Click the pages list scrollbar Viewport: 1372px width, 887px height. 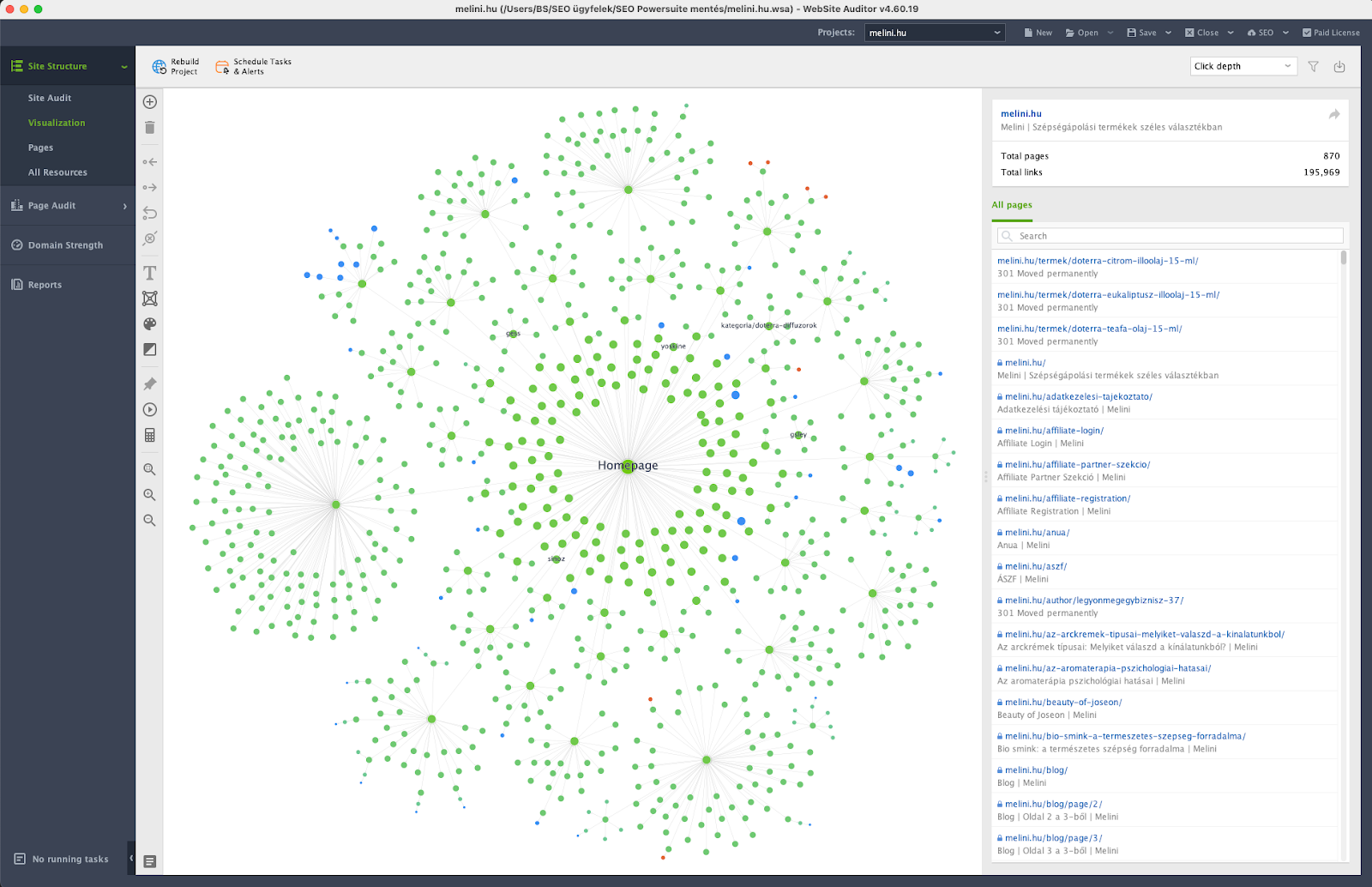1344,257
